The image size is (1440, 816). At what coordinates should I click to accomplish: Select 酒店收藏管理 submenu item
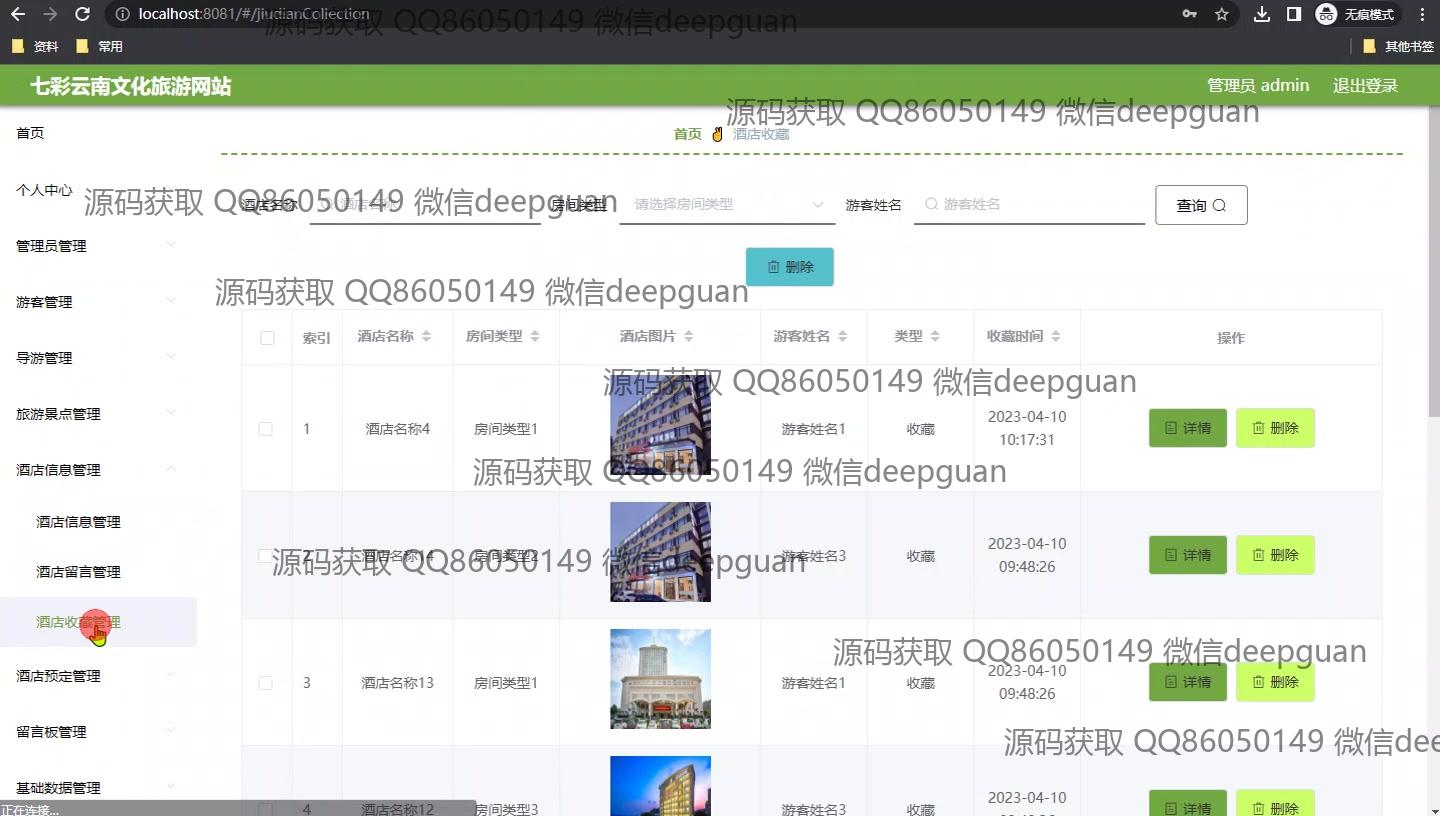pyautogui.click(x=98, y=622)
